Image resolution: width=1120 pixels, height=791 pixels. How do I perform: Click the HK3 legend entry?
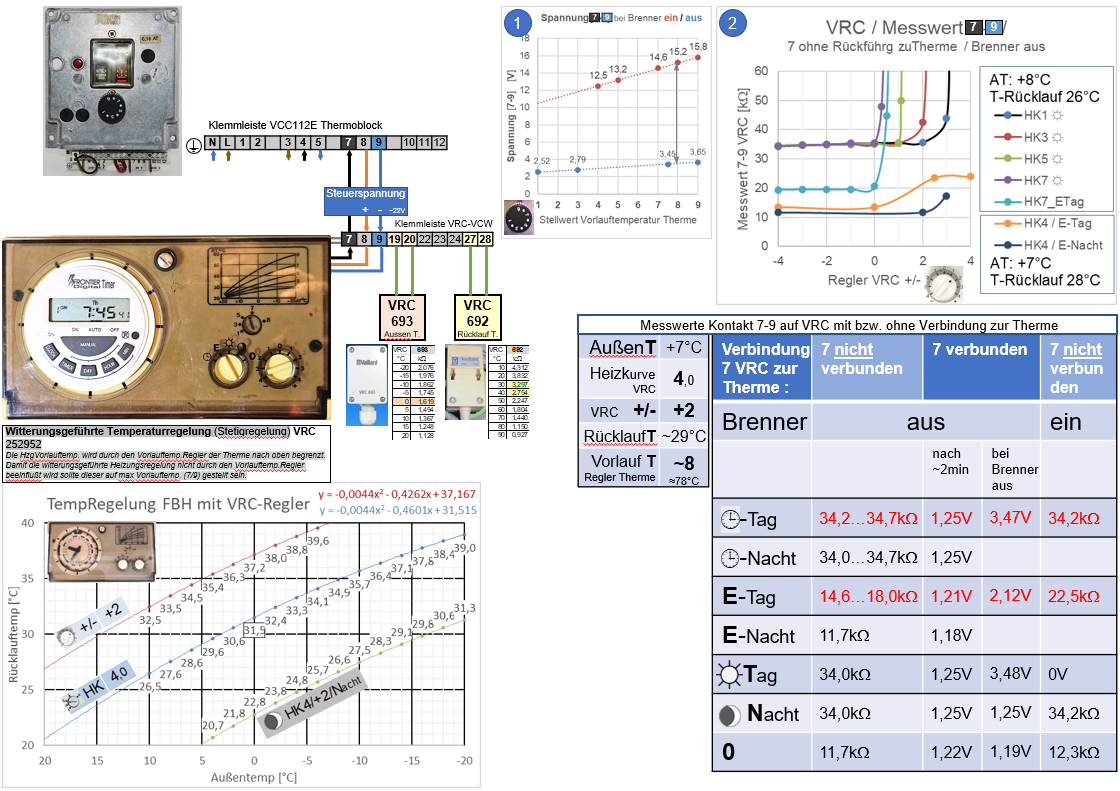(x=1029, y=137)
